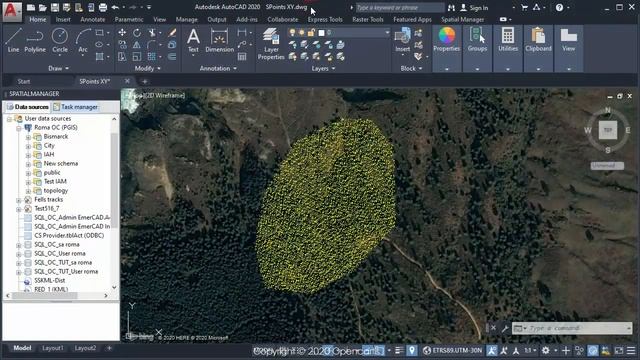The image size is (640, 360).
Task: Click the customization menu icon in status bar
Action: click(x=631, y=350)
